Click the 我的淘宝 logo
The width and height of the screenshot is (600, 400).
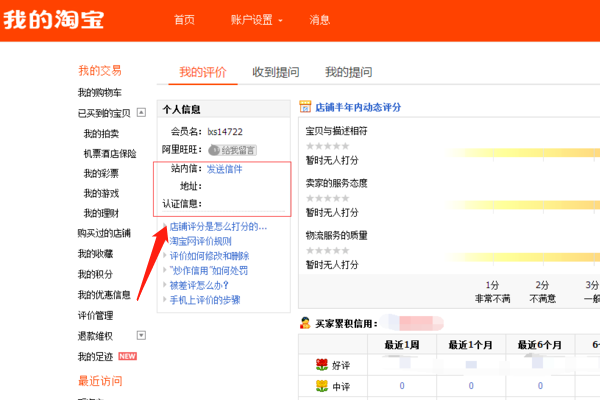coord(54,19)
